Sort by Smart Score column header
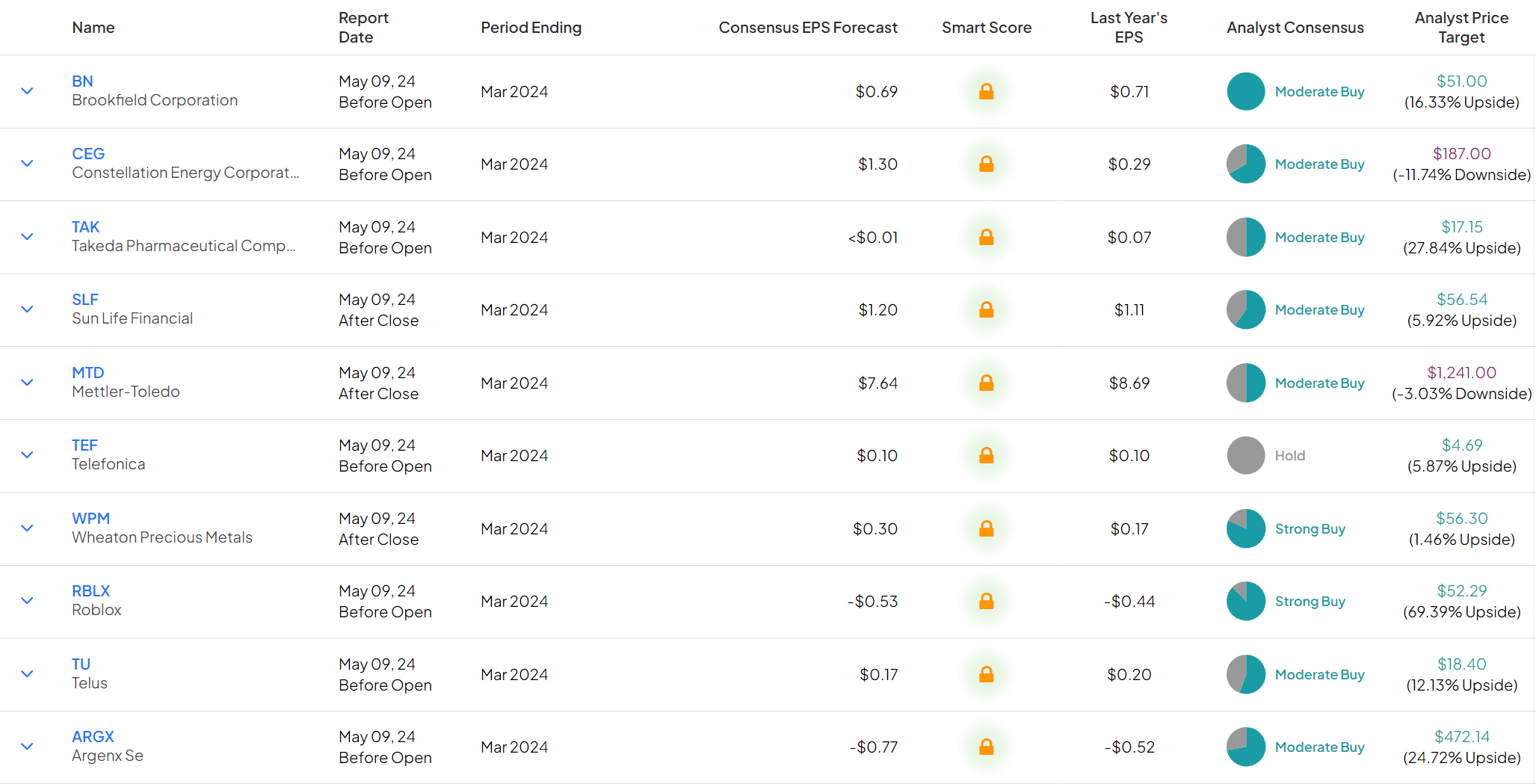The width and height of the screenshot is (1536, 784). pos(987,28)
